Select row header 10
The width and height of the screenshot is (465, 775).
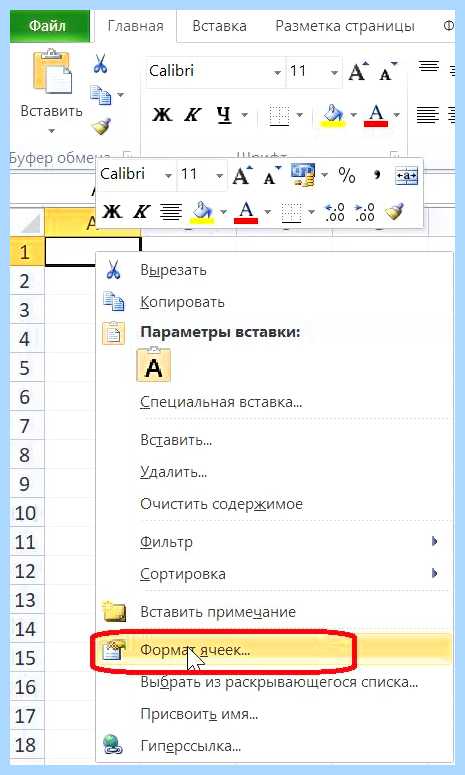(x=27, y=513)
